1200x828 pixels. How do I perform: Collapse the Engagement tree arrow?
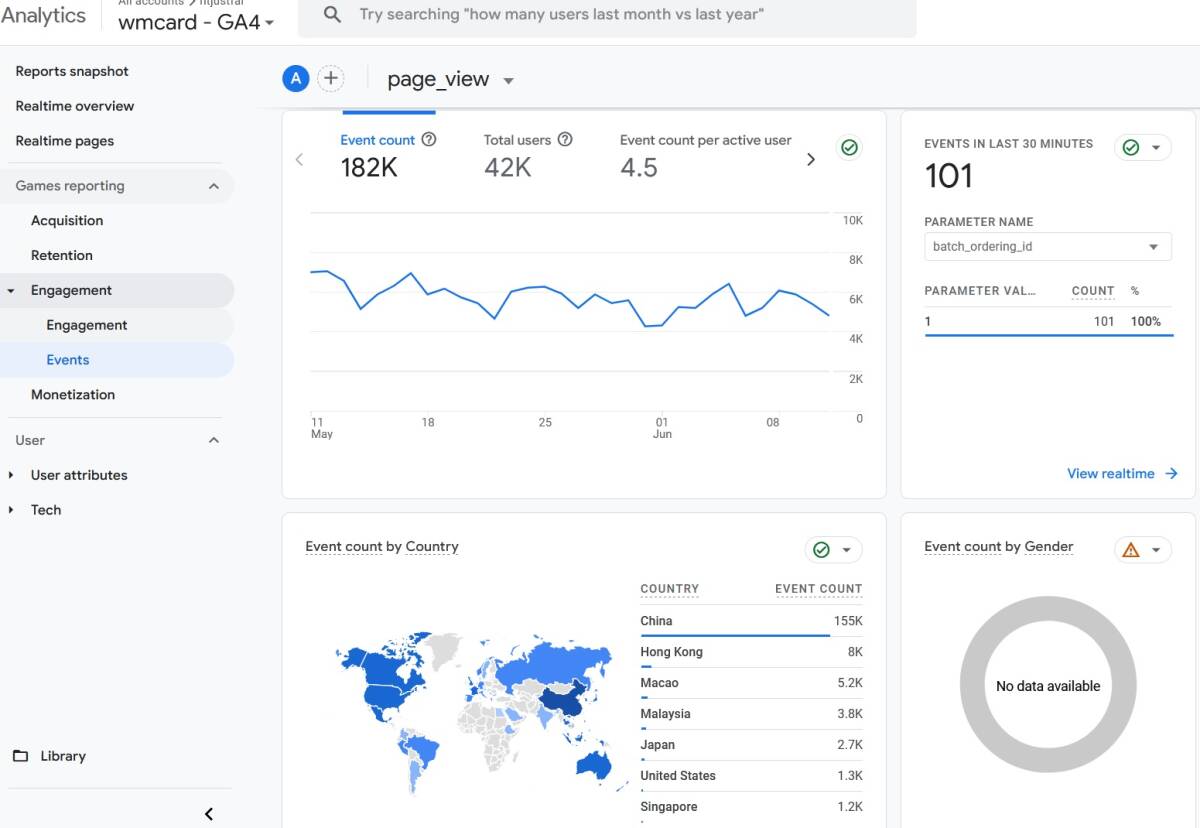click(x=11, y=291)
